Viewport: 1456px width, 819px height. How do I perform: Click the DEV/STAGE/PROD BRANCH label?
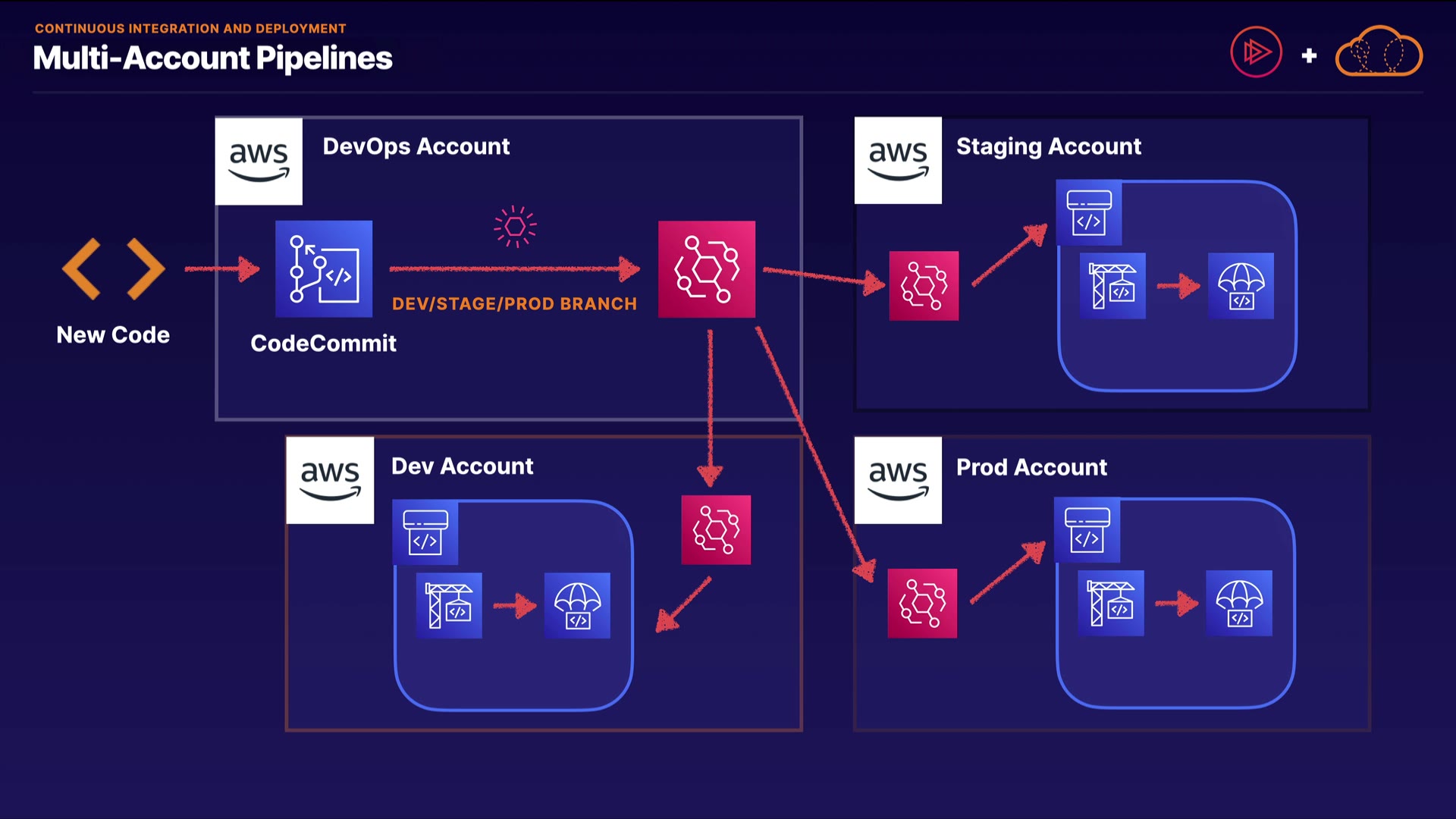(514, 304)
